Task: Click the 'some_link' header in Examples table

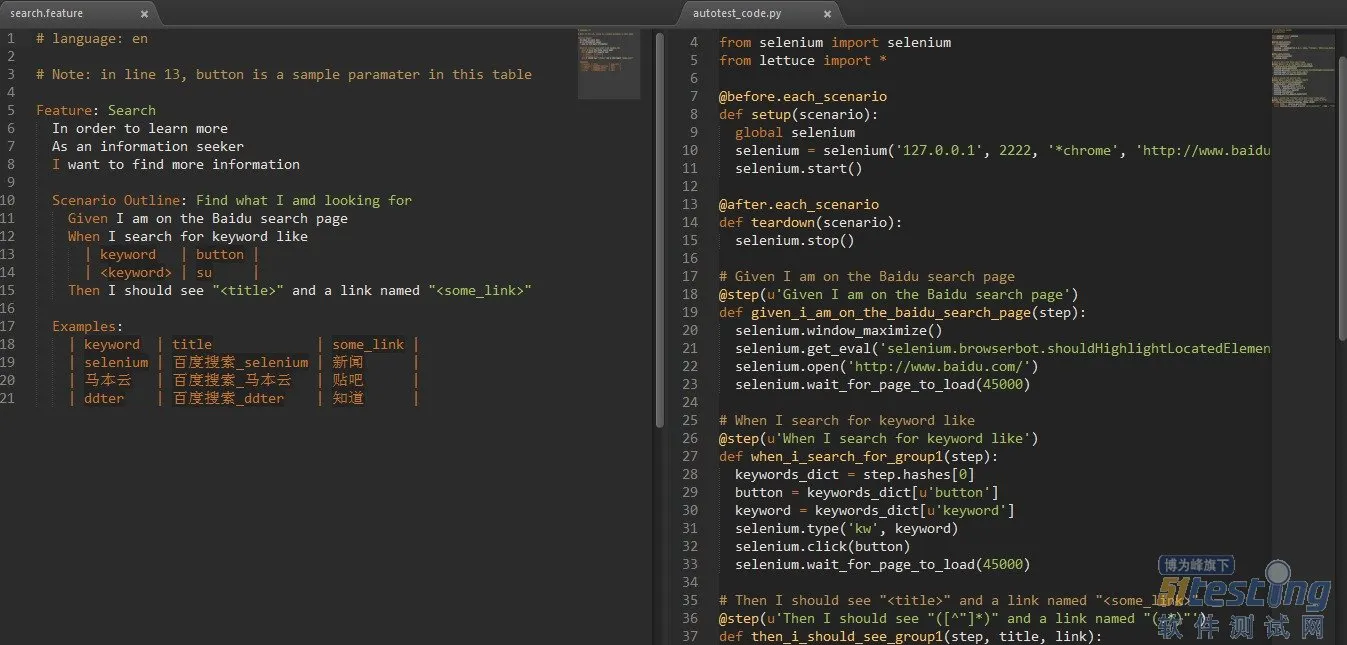Action: [x=368, y=344]
